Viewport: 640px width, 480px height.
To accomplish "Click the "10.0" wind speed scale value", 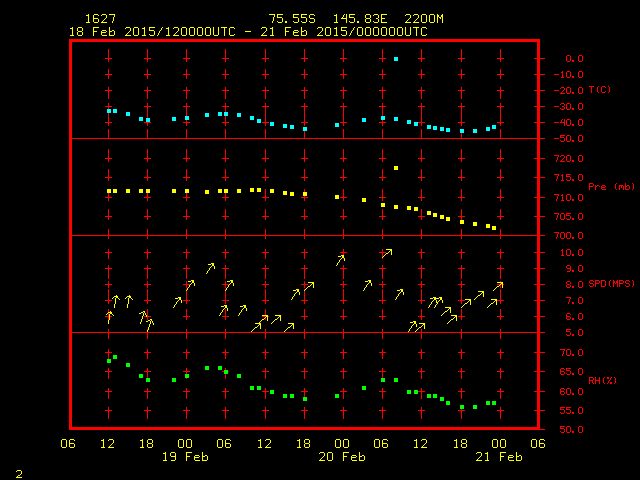I will (571, 253).
